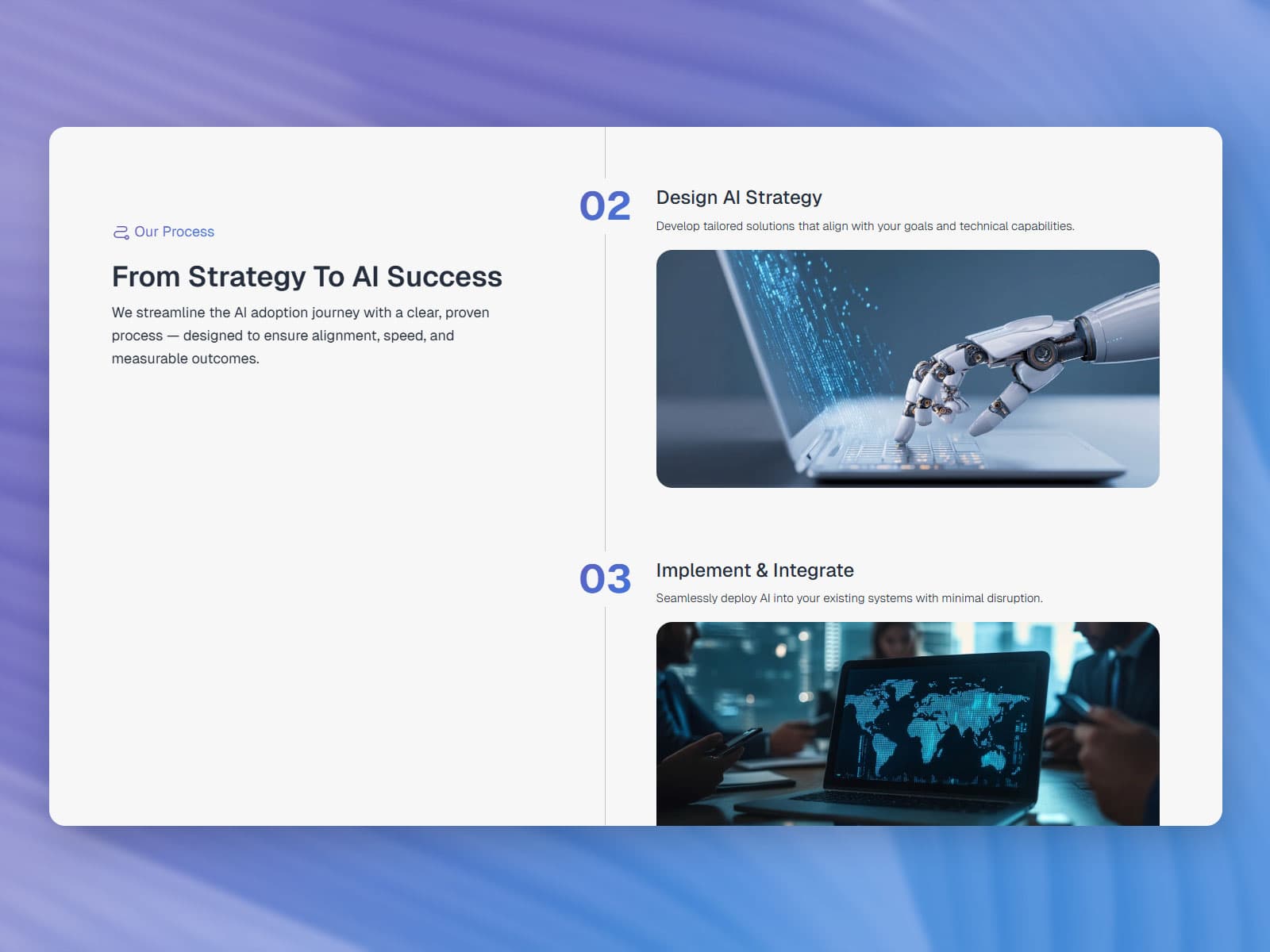The width and height of the screenshot is (1270, 952).
Task: Click the step number 03
Action: point(605,578)
